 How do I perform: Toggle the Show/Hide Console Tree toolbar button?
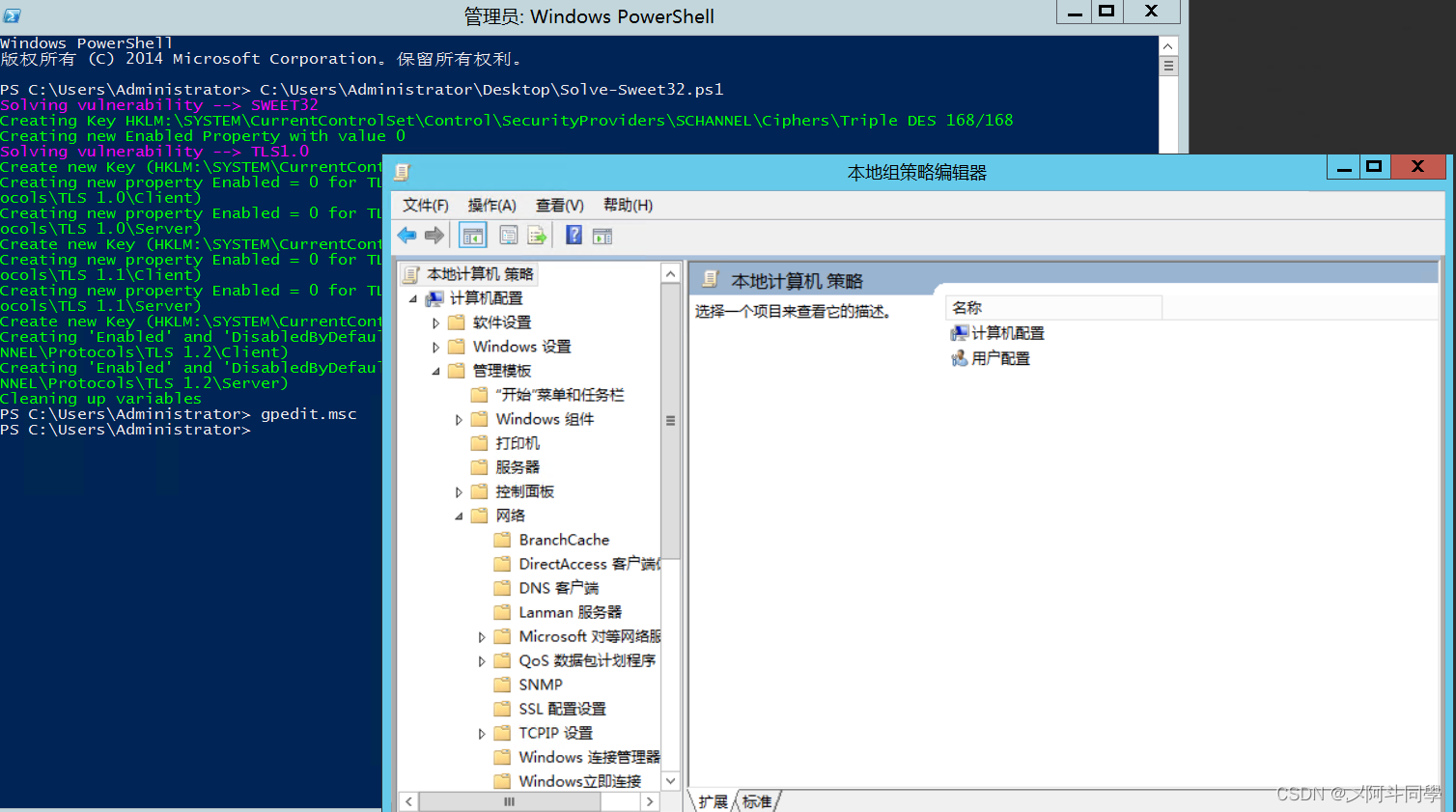click(473, 236)
